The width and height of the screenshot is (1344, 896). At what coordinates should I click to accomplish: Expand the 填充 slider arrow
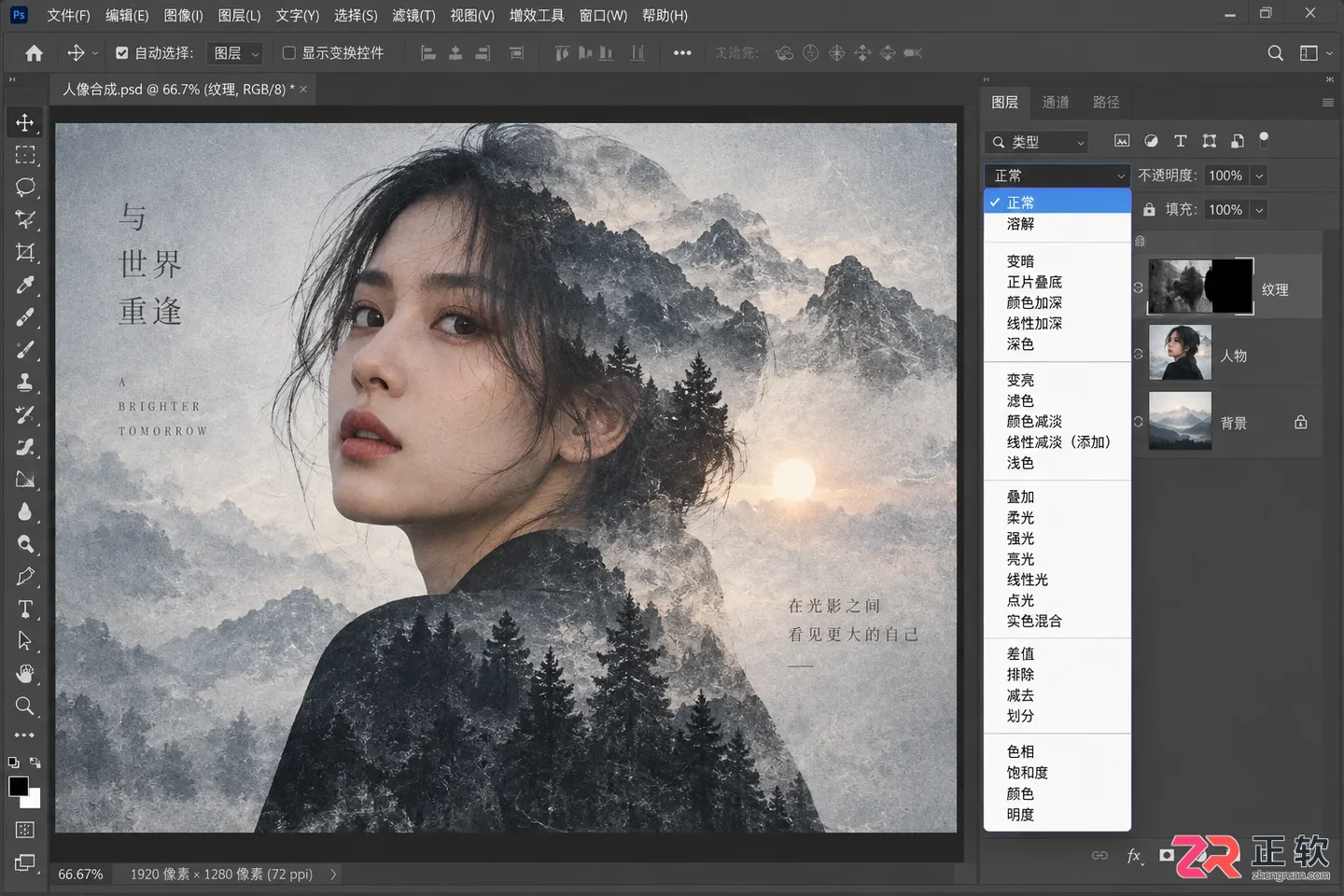click(1259, 210)
